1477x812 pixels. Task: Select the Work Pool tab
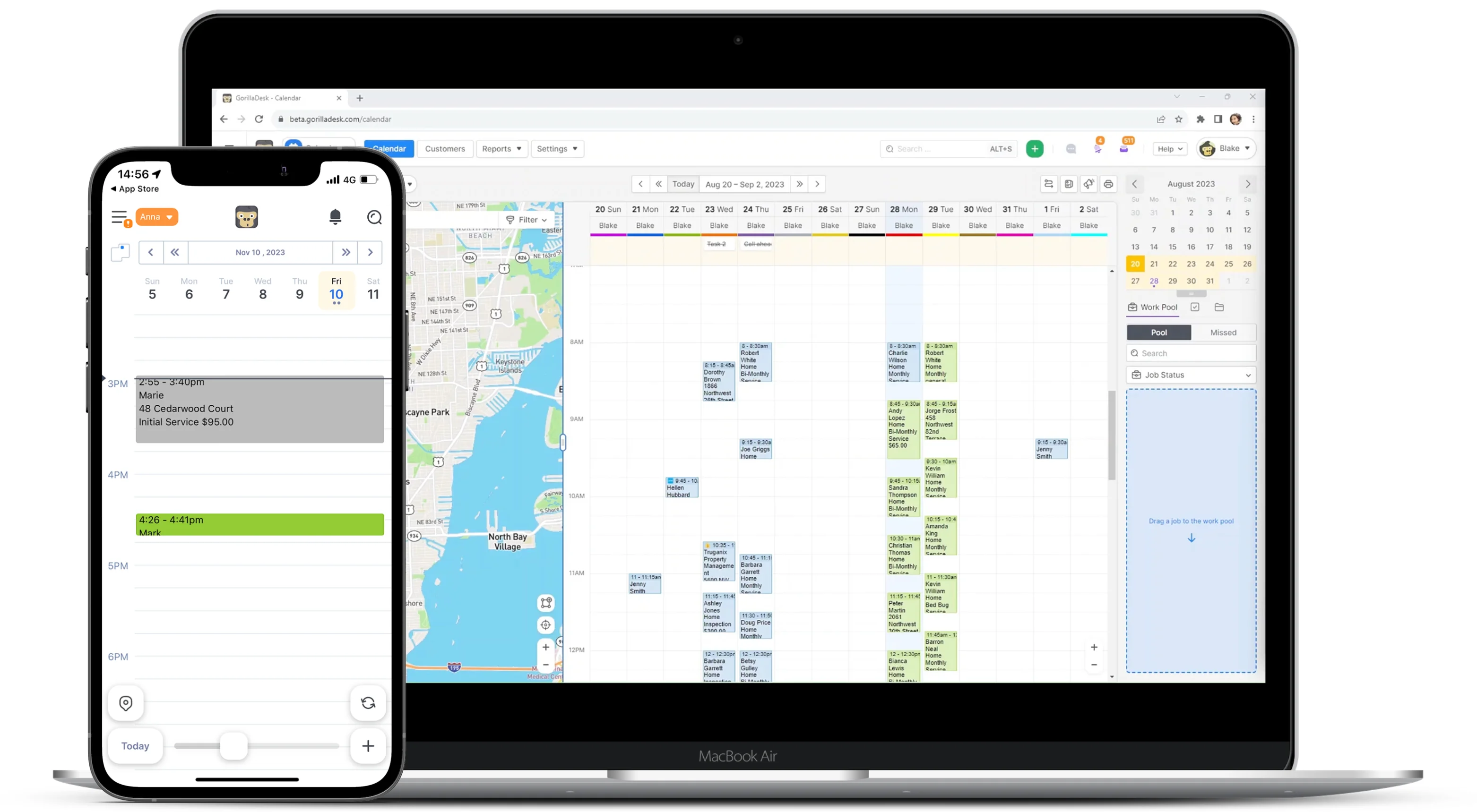point(1152,308)
